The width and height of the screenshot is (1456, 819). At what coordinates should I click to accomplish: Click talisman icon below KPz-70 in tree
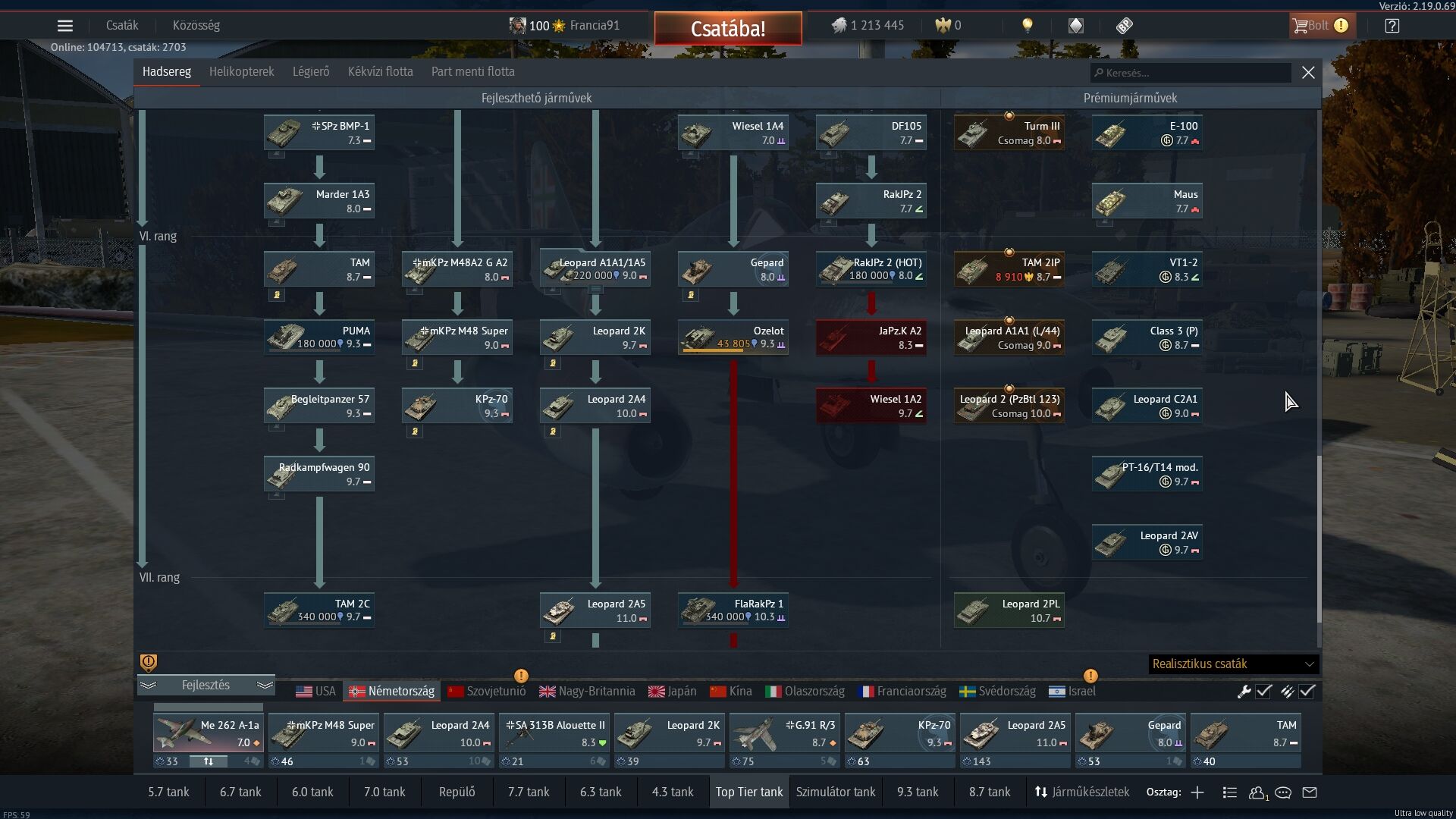415,431
